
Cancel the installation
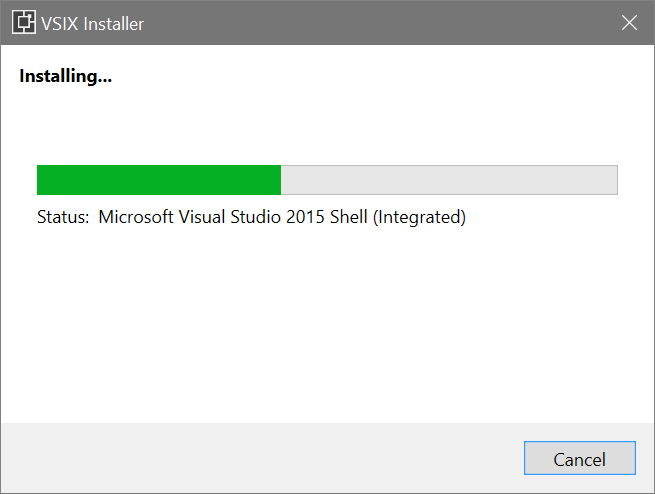click(x=579, y=460)
